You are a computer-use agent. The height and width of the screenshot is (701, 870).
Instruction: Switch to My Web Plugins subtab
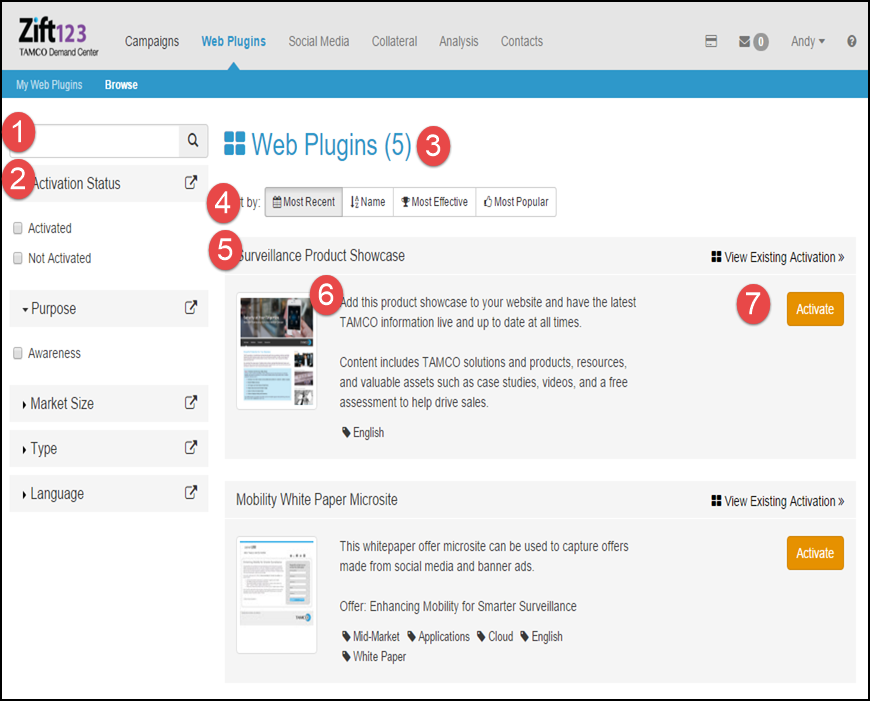click(49, 85)
